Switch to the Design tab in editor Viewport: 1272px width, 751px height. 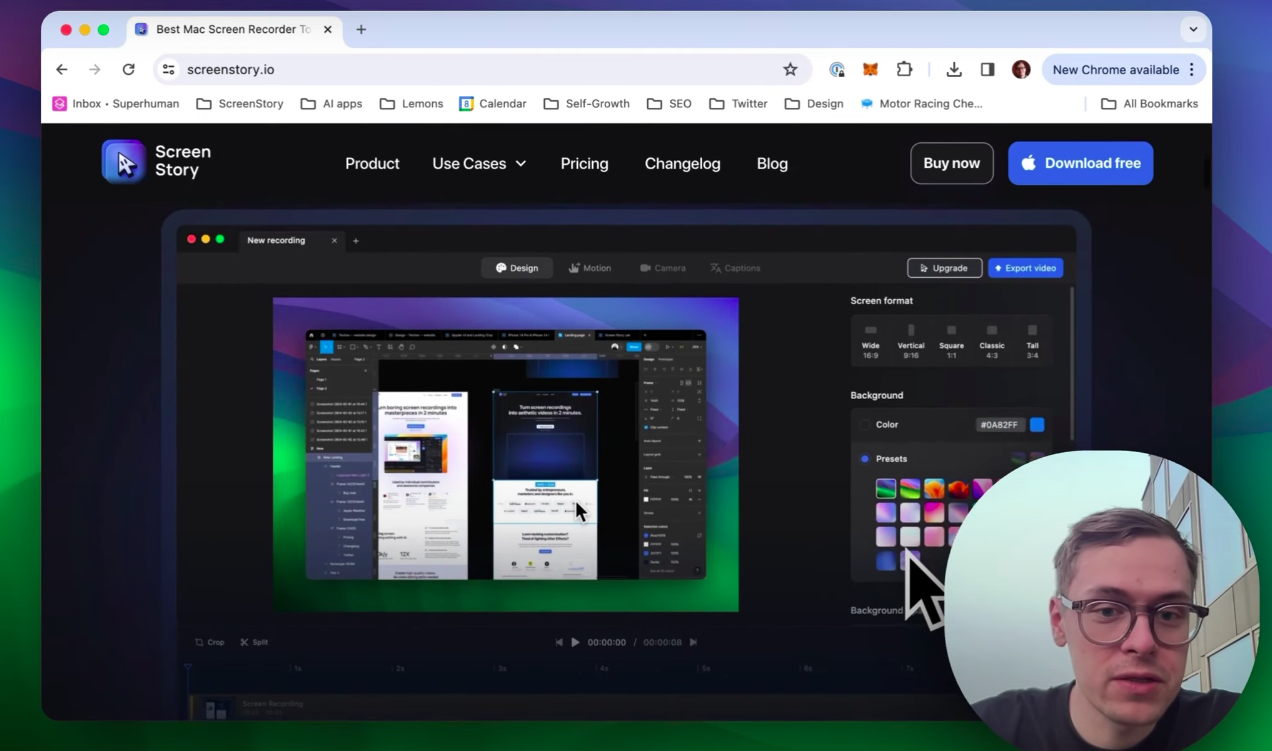pos(517,268)
